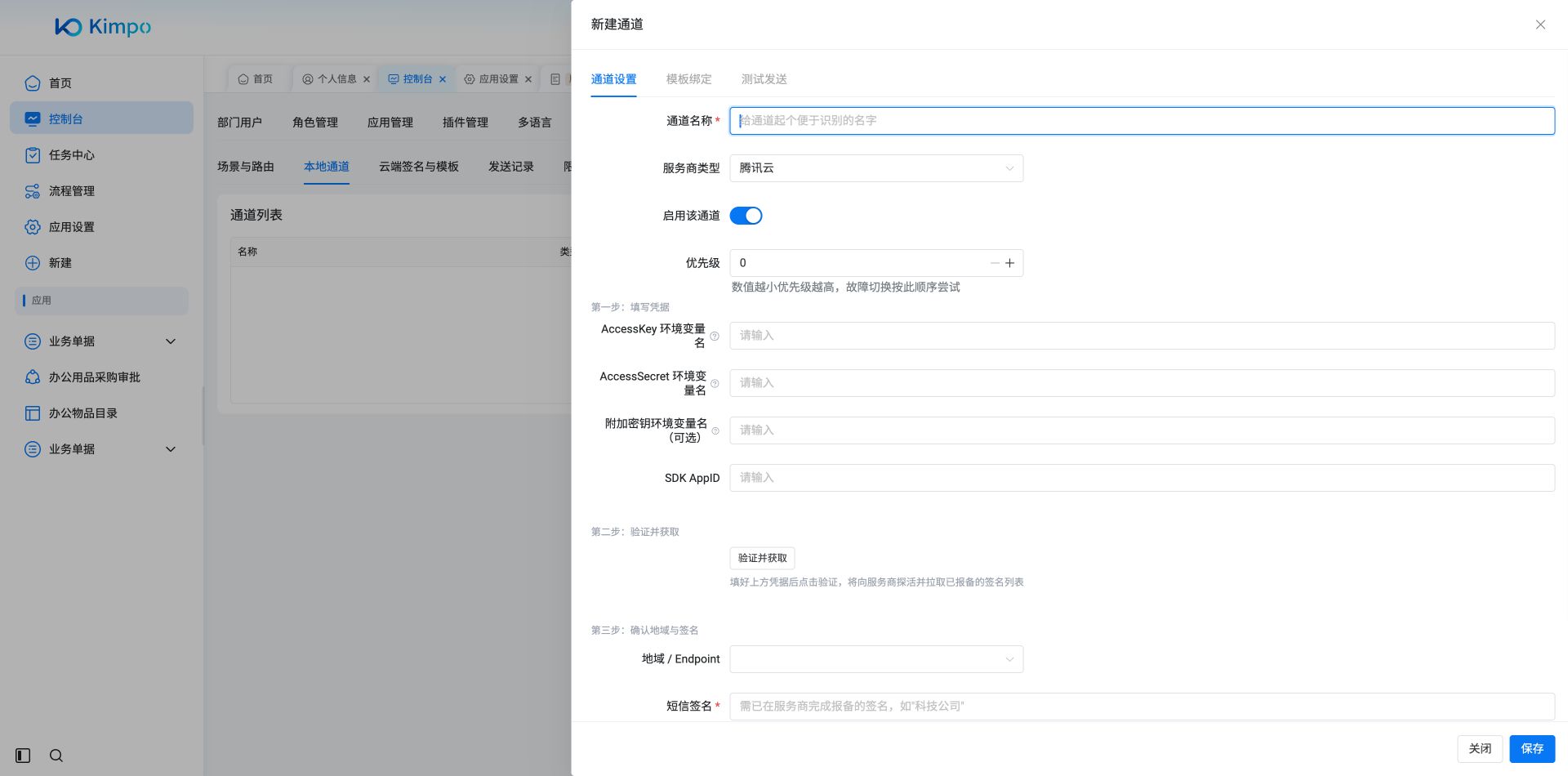Click the Kimpo logo

(103, 27)
